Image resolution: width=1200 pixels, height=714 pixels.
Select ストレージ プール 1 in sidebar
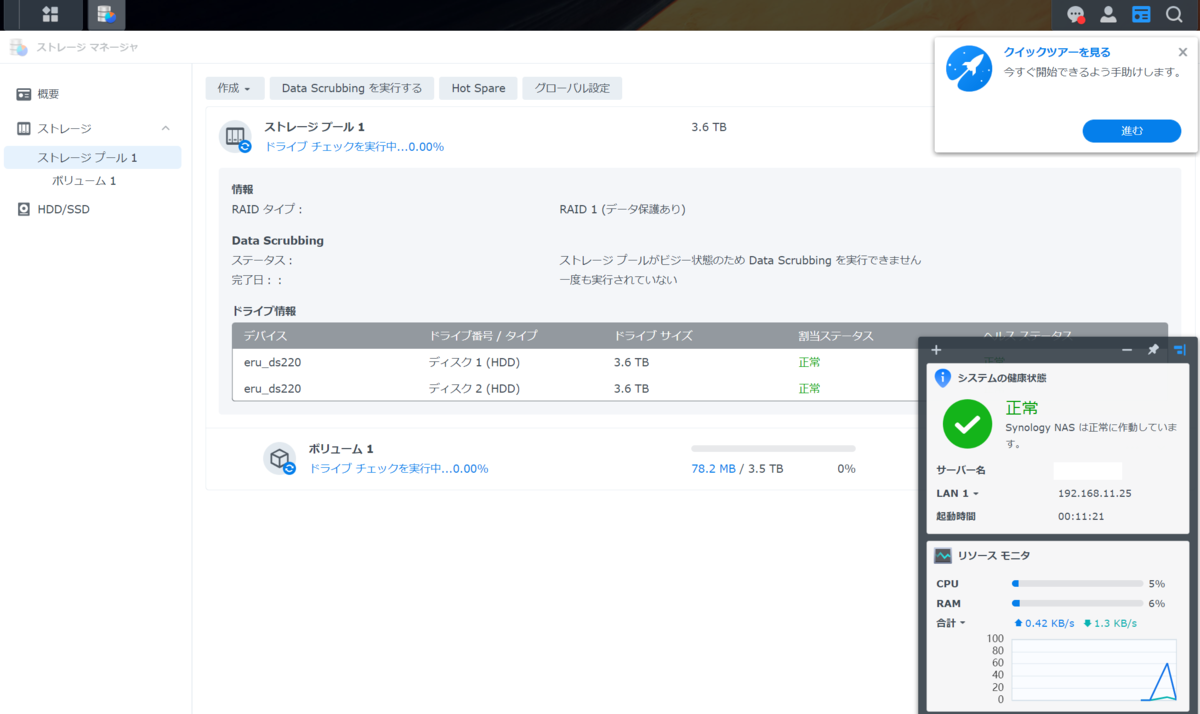point(93,157)
